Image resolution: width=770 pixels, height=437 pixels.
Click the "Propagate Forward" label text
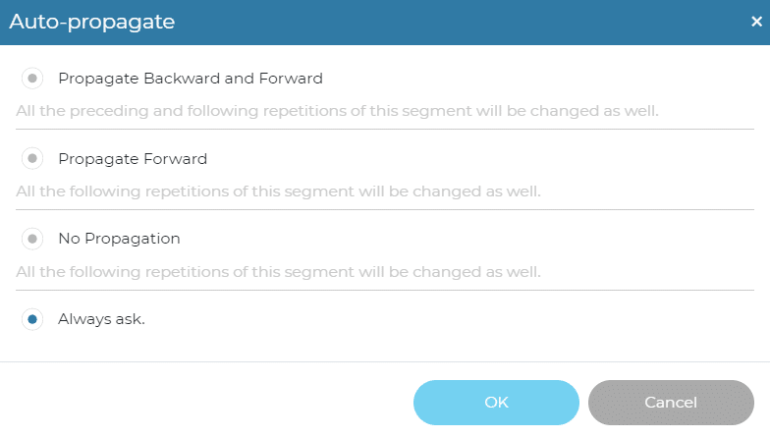(x=132, y=159)
